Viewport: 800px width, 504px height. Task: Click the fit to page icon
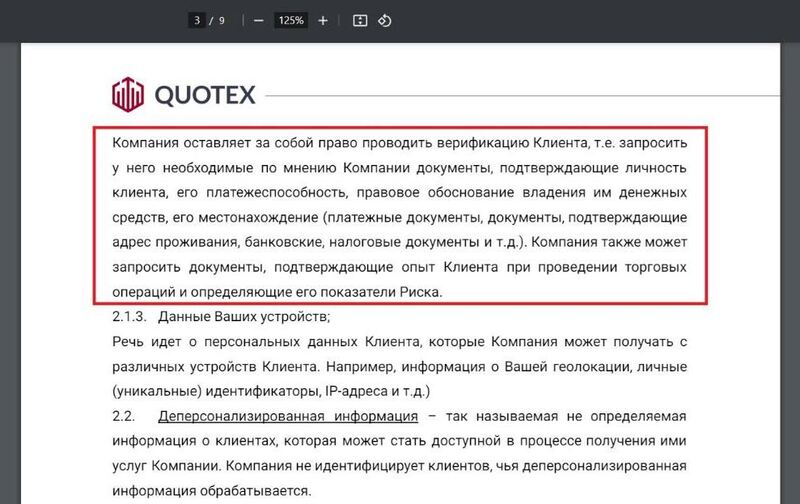pyautogui.click(x=360, y=20)
